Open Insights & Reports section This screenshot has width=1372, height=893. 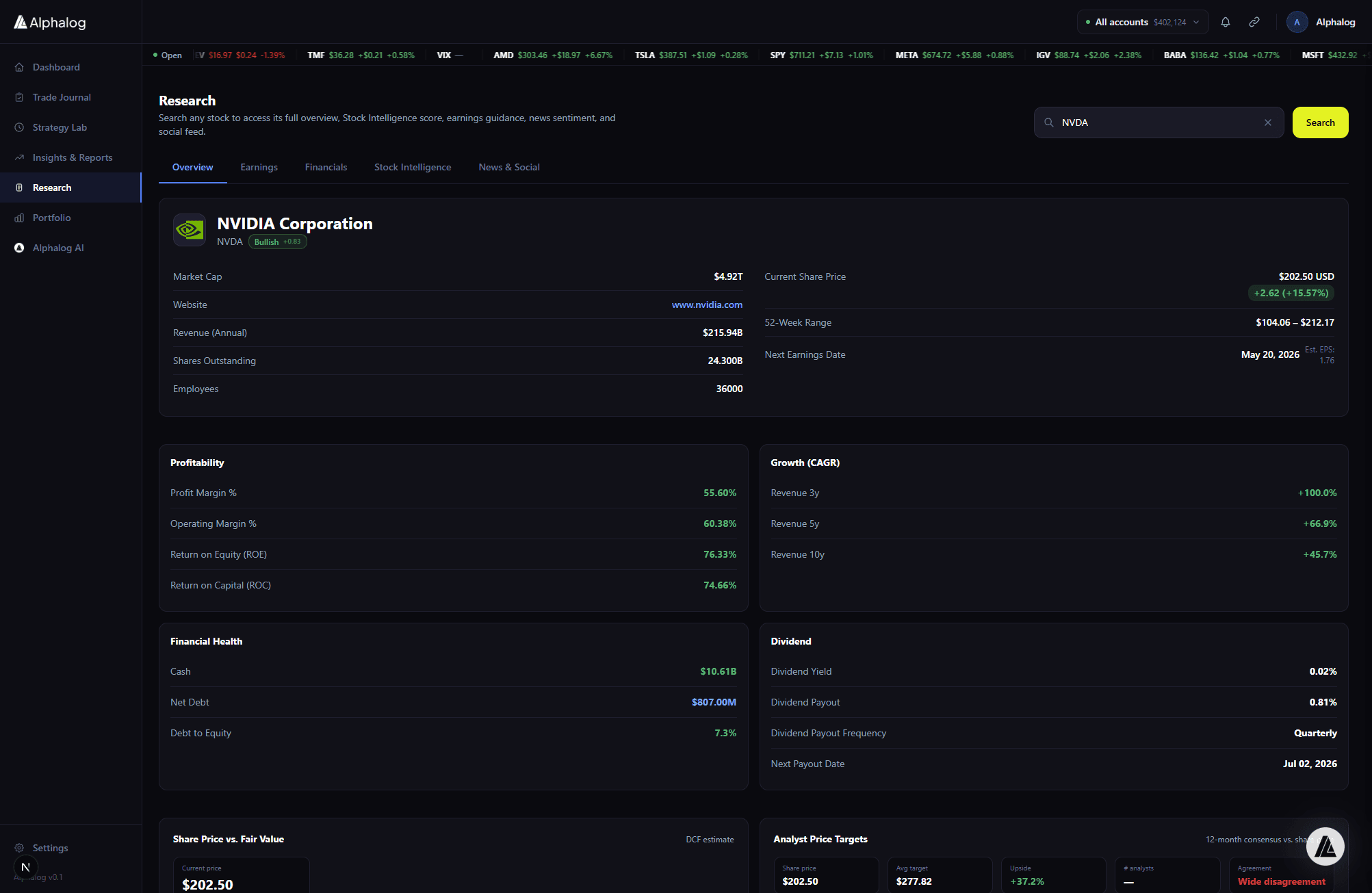coord(70,157)
